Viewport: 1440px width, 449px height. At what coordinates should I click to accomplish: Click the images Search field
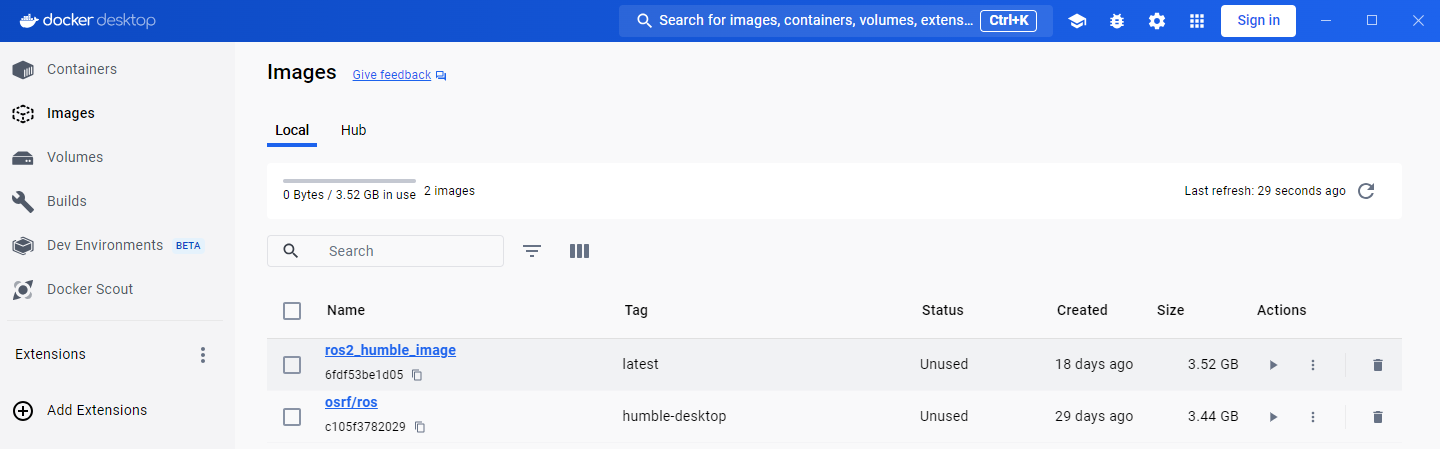point(385,251)
